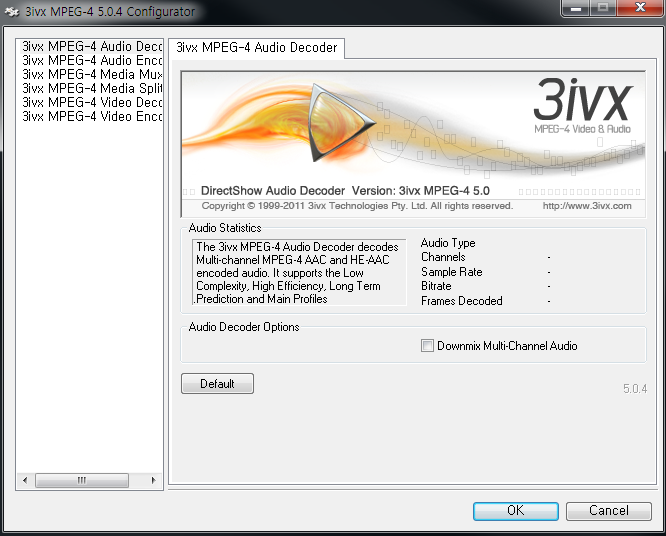Viewport: 666px width, 536px height.
Task: Click the horizontal scrollbar thumb in the list
Action: 82,480
